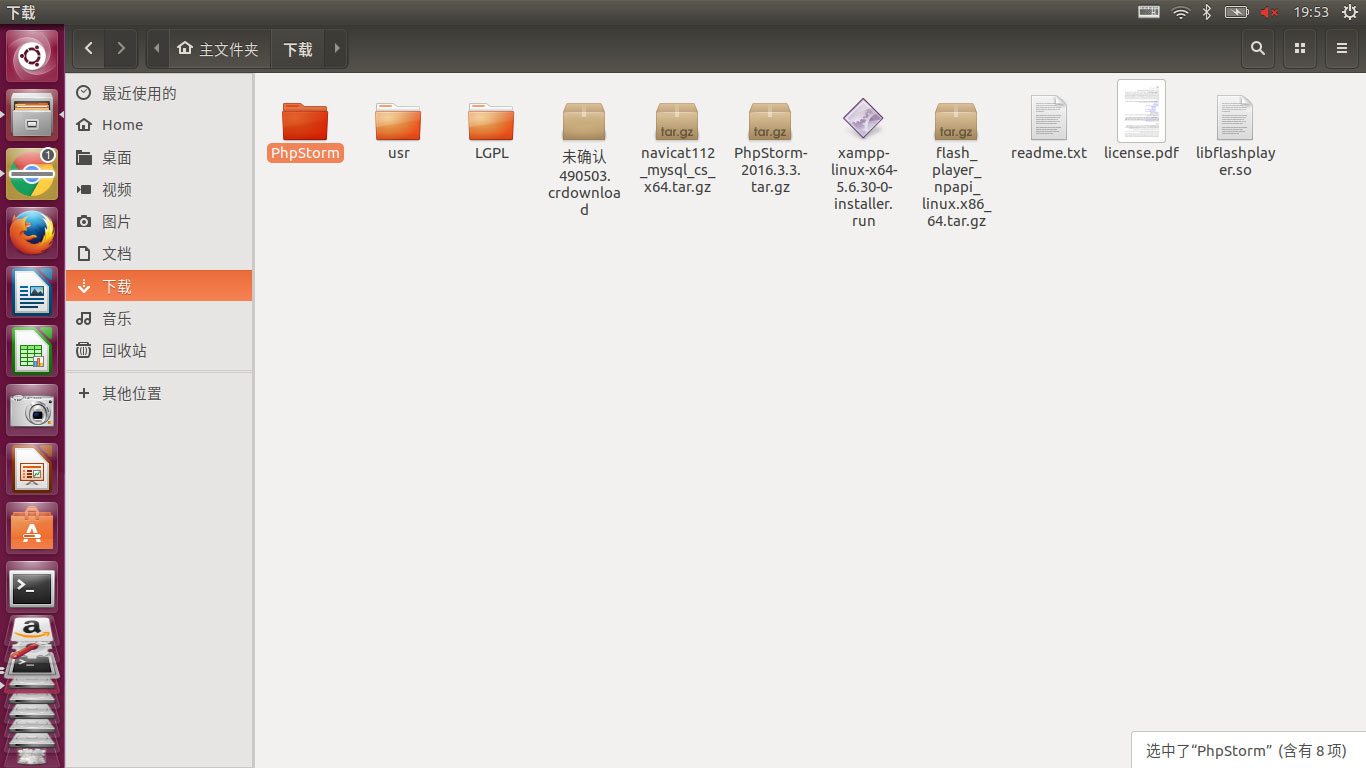Image resolution: width=1366 pixels, height=768 pixels.
Task: Open 最近使用的 in sidebar
Action: point(159,93)
